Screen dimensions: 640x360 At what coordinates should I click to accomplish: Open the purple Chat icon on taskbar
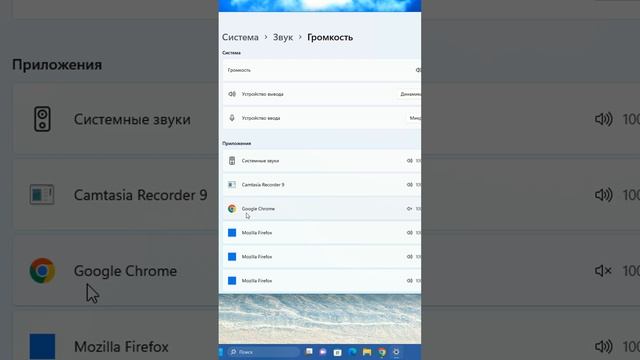click(323, 352)
